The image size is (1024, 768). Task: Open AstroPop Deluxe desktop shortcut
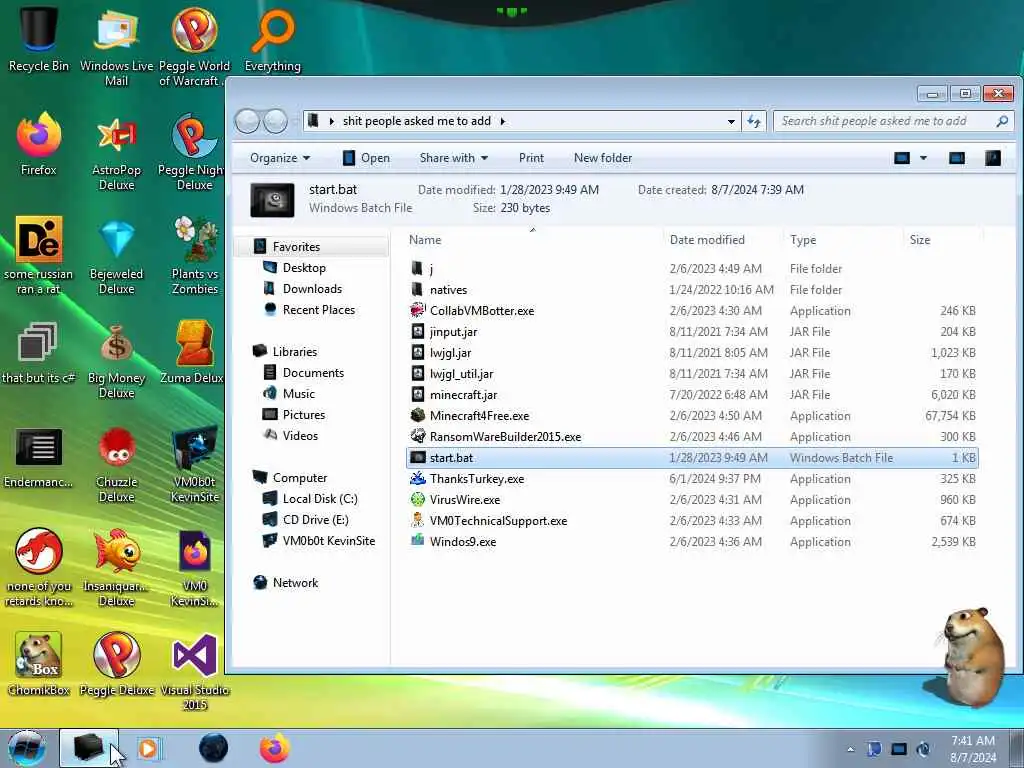[116, 152]
